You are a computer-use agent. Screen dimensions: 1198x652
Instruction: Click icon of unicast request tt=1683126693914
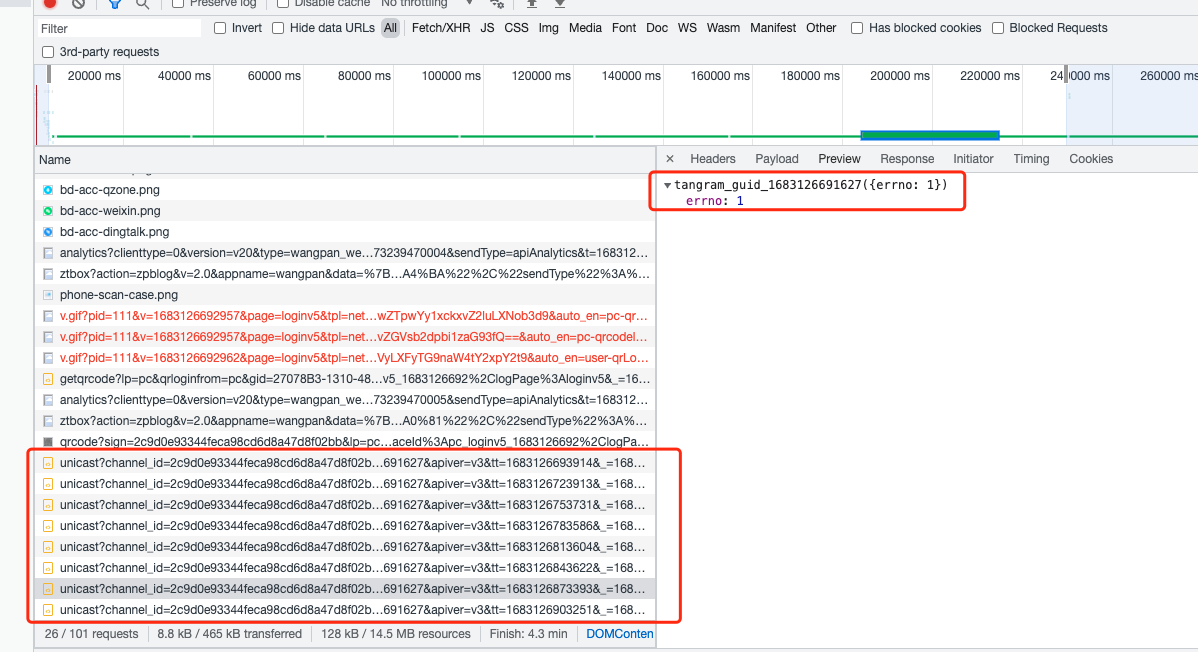[48, 463]
